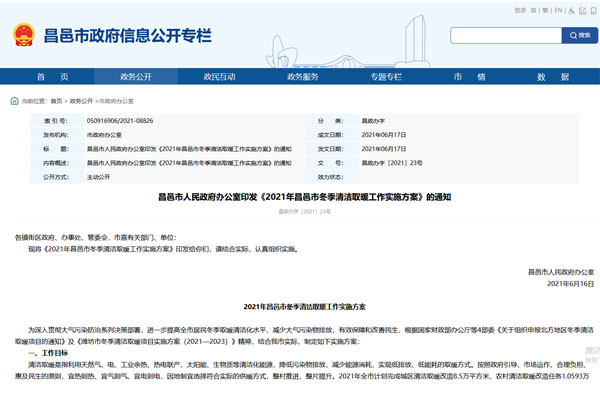Open the 数据 nav tab

553,77
